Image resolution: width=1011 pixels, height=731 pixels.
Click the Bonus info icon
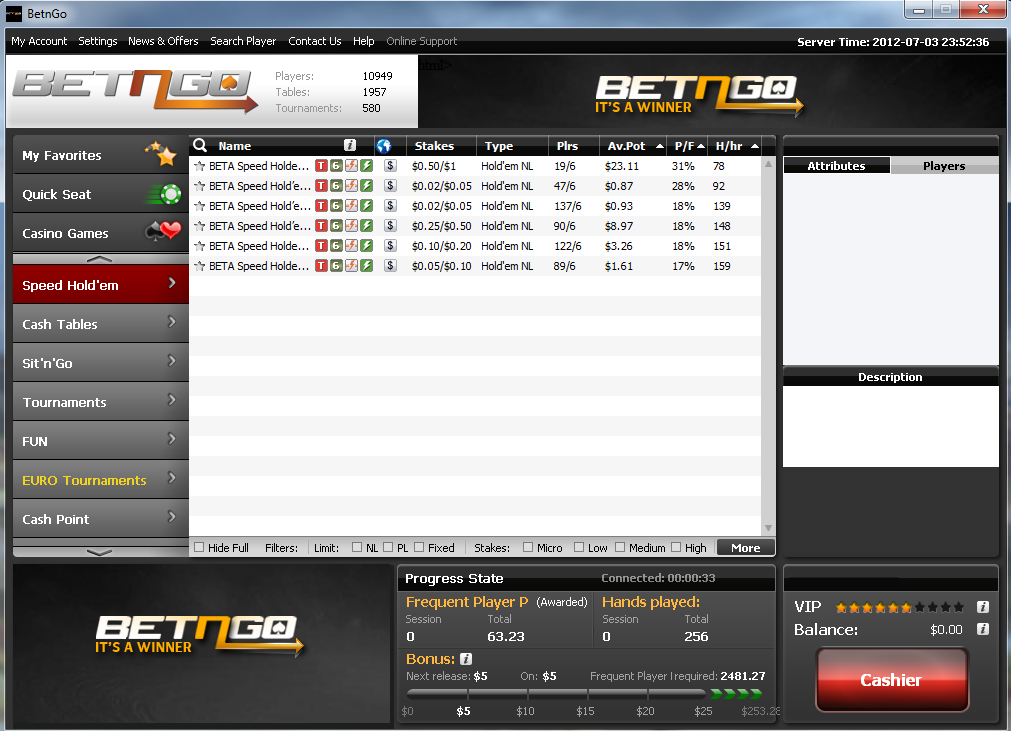pos(466,659)
